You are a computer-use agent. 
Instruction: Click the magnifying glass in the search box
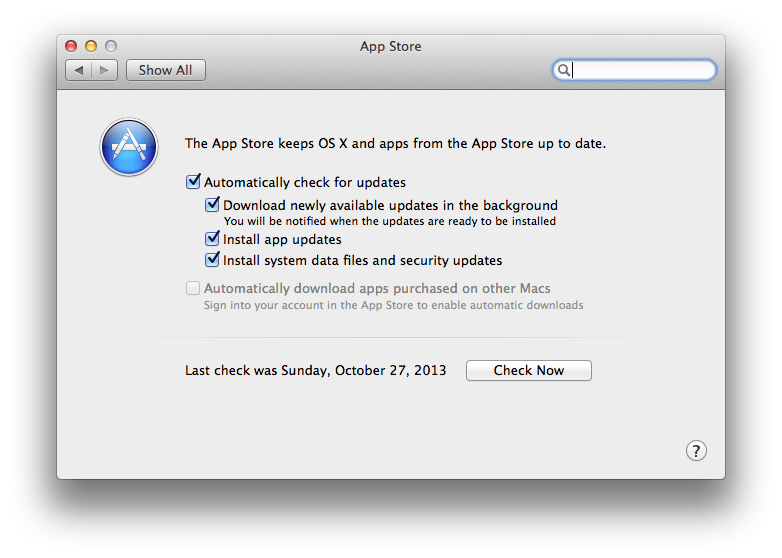564,70
